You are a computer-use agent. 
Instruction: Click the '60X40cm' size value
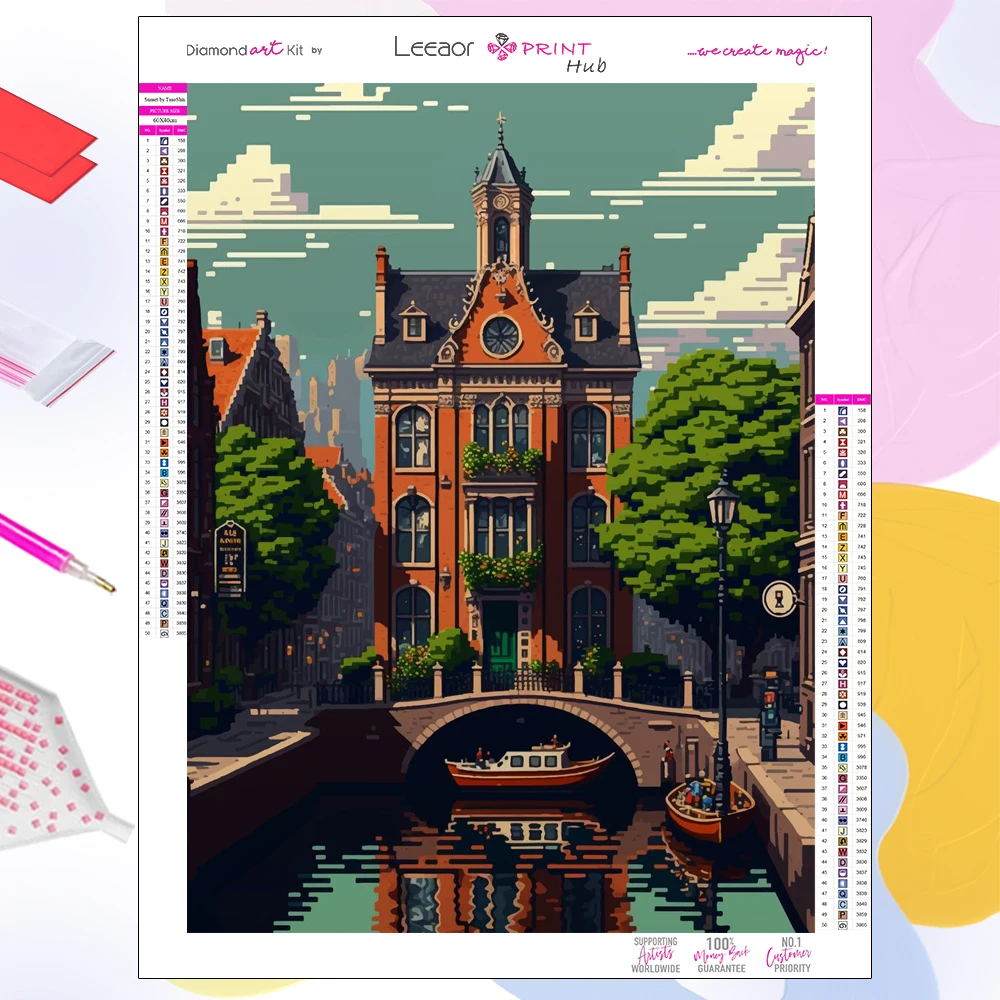tap(165, 120)
